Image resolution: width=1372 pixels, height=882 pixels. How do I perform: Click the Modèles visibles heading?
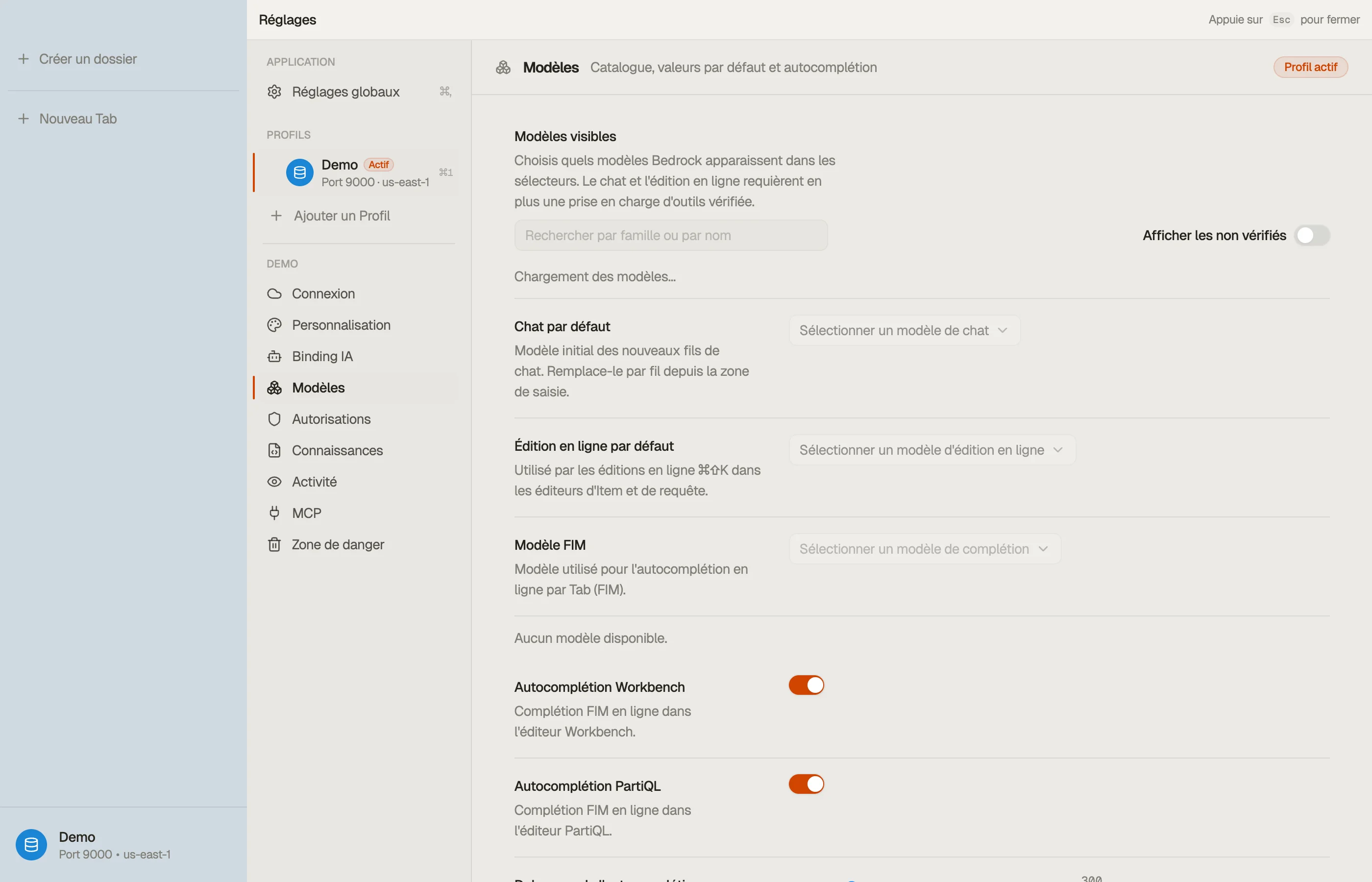pyautogui.click(x=564, y=136)
